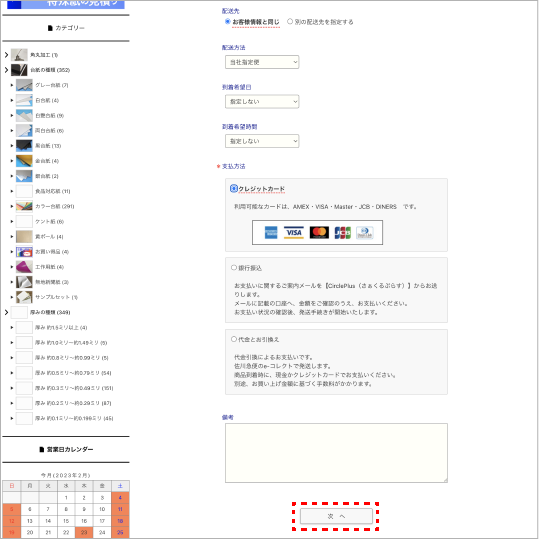Screen dimensions: 539x539
Task: Open 厚み 約1.0ミリ〜約1.49ミリ category link
Action: click(x=71, y=343)
